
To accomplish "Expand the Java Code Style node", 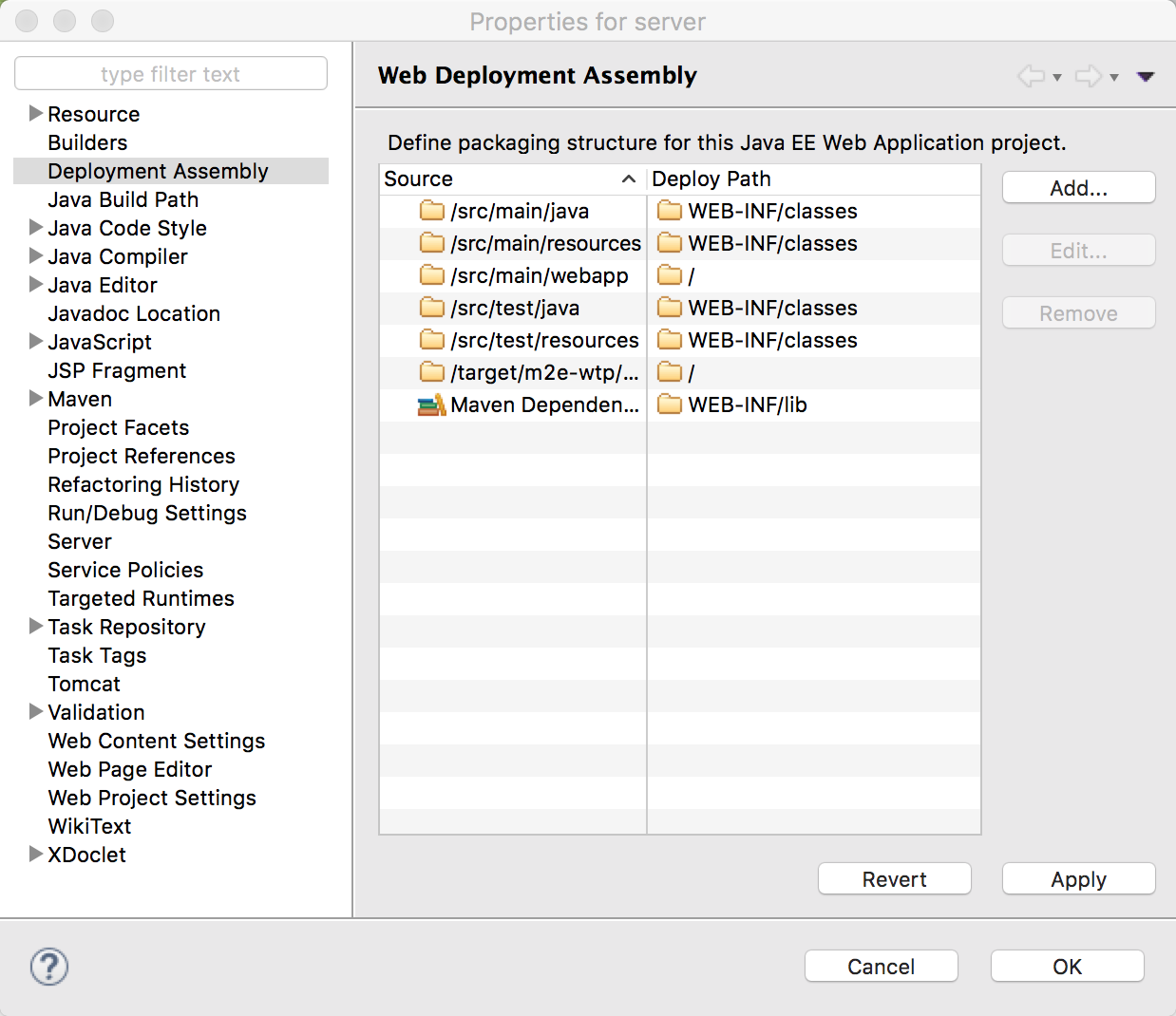I will [x=36, y=227].
